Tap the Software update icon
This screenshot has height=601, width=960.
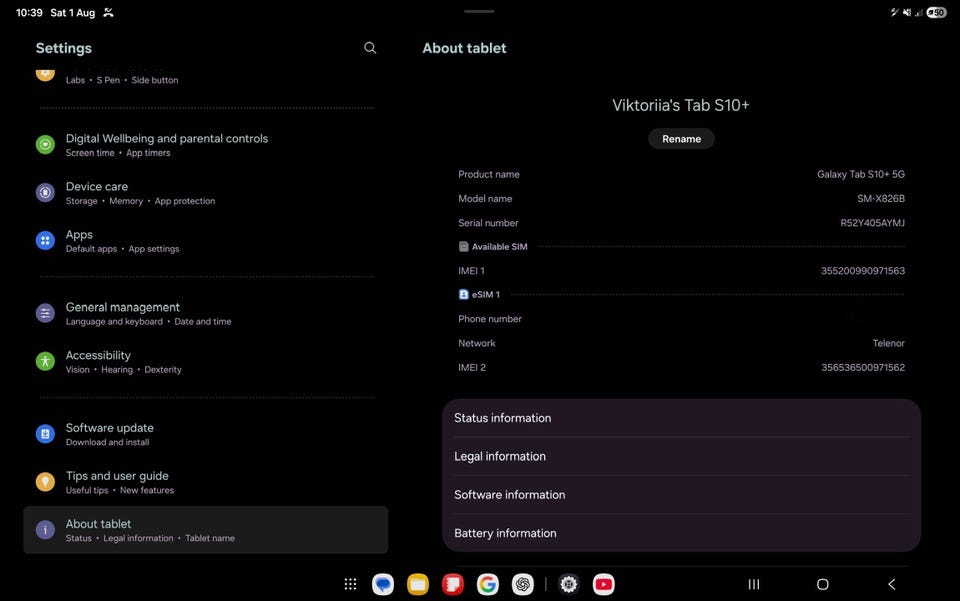coord(45,434)
